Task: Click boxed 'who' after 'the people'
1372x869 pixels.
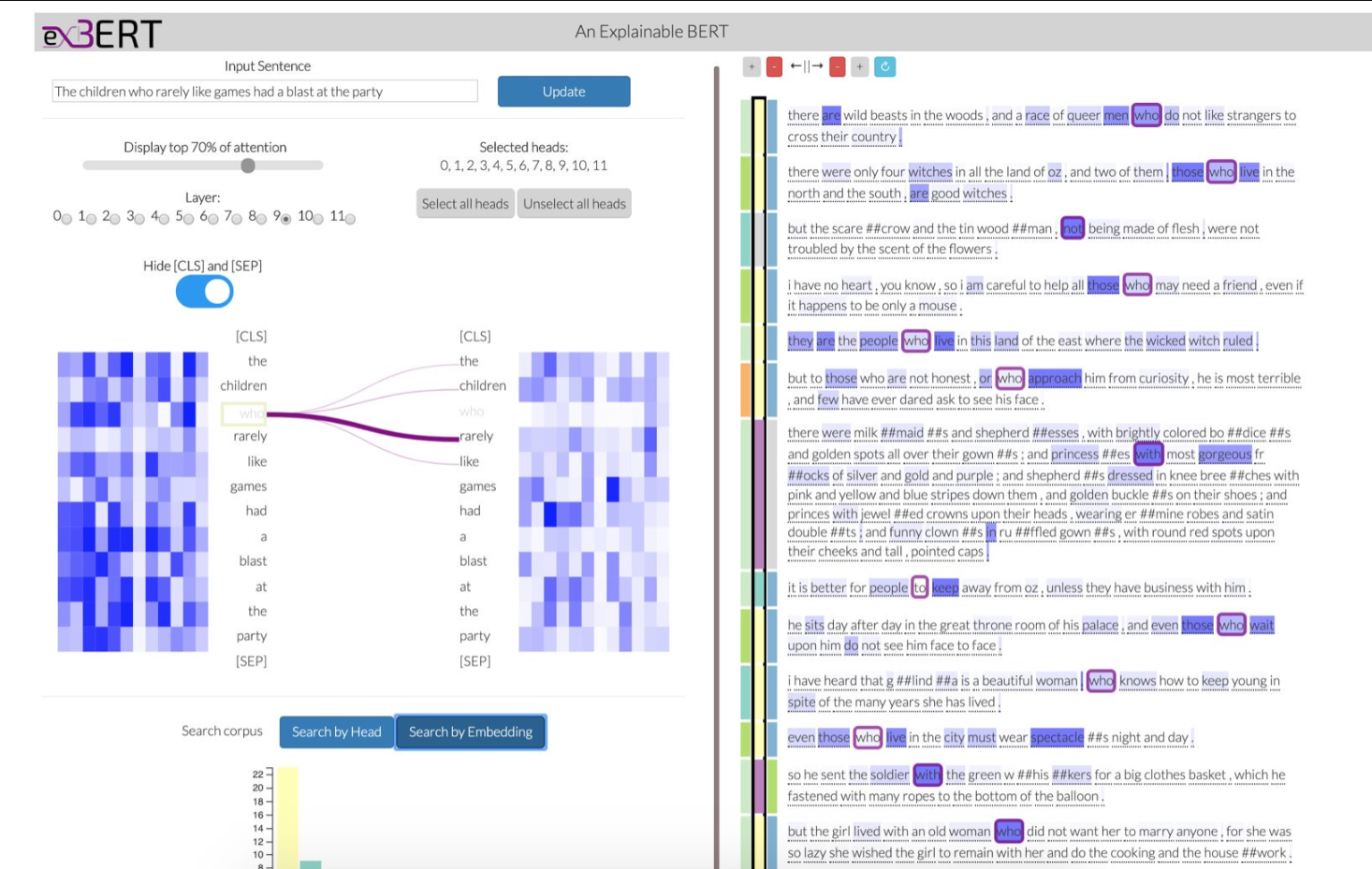Action: [x=916, y=340]
